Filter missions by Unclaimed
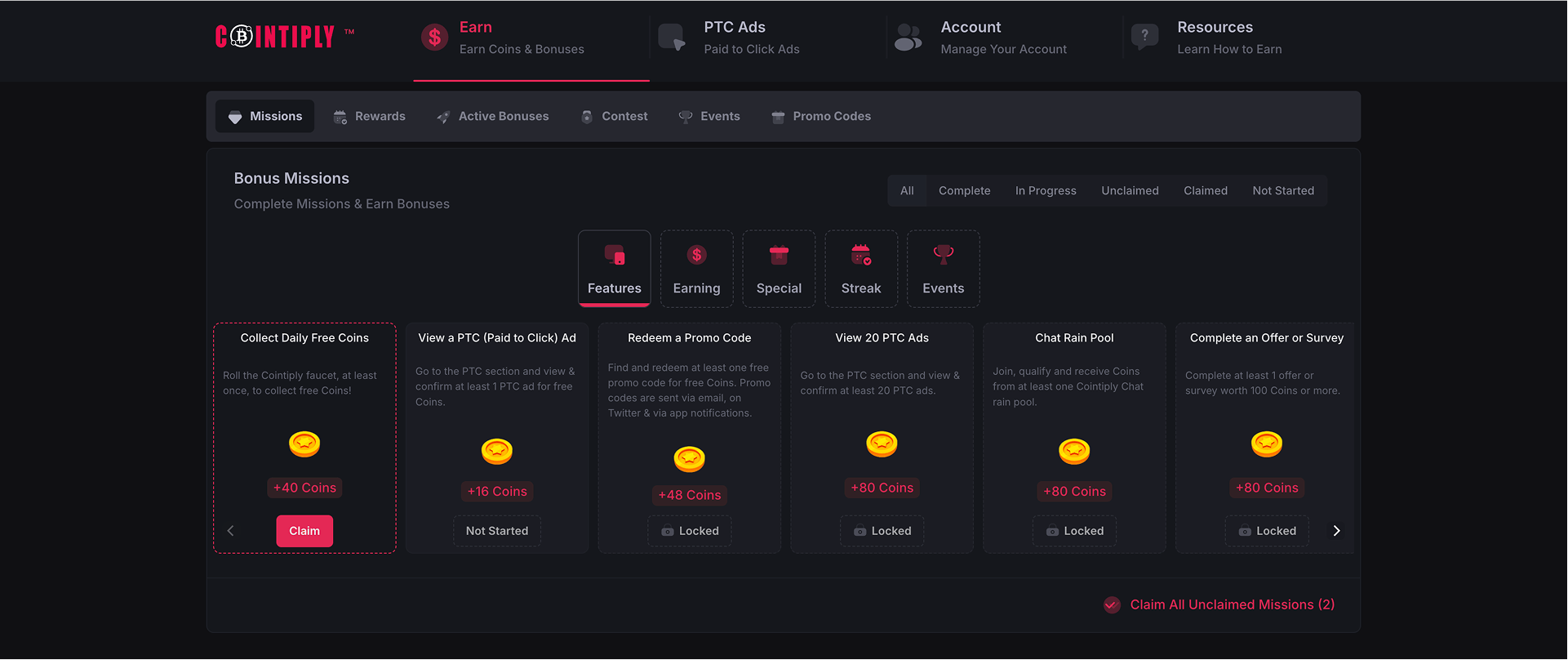 coord(1130,191)
